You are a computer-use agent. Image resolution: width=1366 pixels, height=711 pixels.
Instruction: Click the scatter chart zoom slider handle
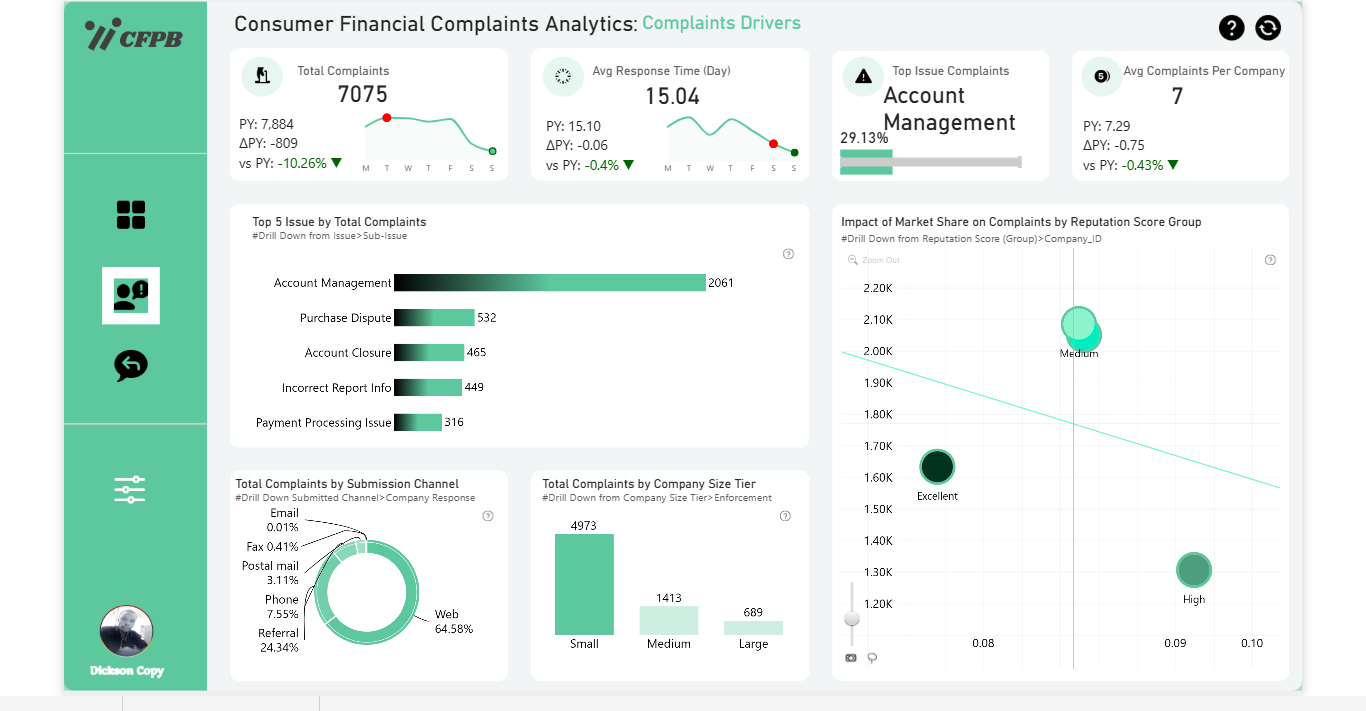tap(852, 618)
